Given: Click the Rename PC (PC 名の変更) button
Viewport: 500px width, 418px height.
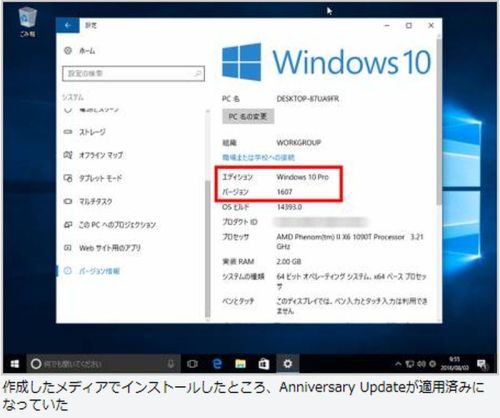Looking at the screenshot, I should [248, 116].
